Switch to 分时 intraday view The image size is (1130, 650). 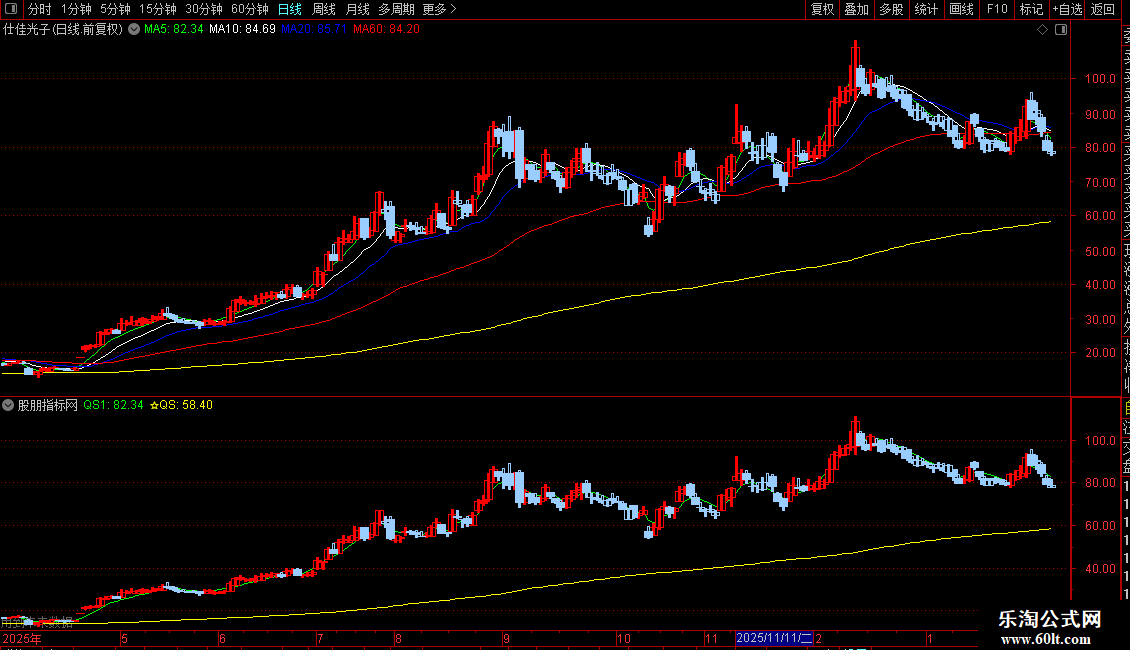coord(40,9)
